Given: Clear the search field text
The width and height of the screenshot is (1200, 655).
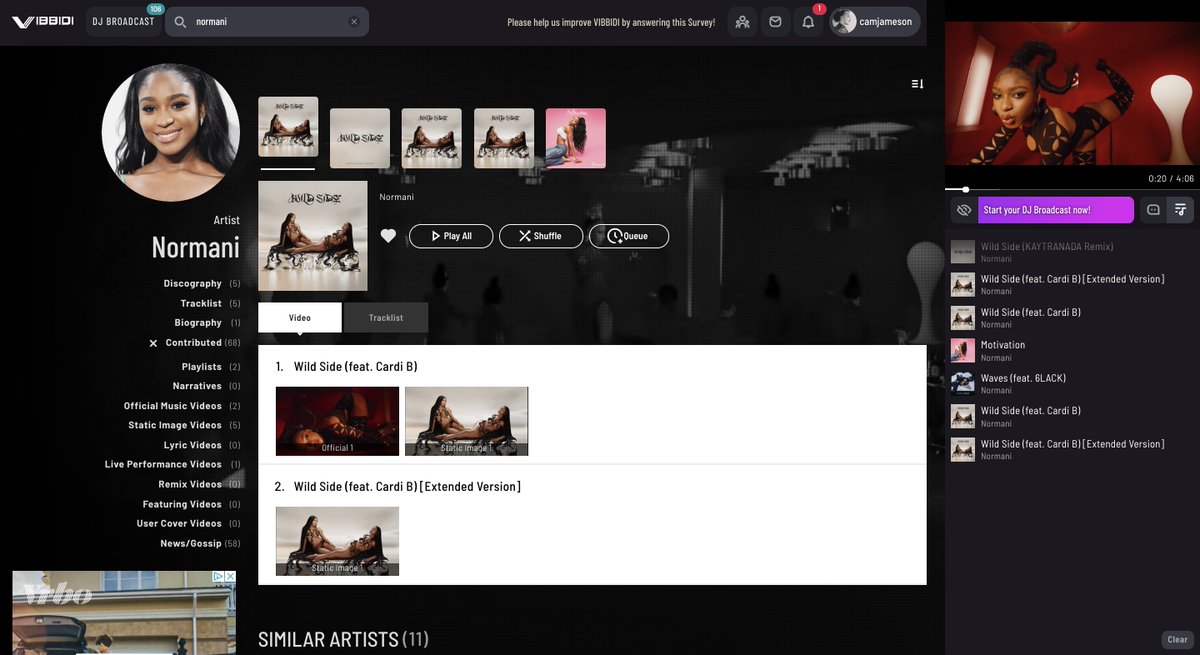Looking at the screenshot, I should (354, 21).
